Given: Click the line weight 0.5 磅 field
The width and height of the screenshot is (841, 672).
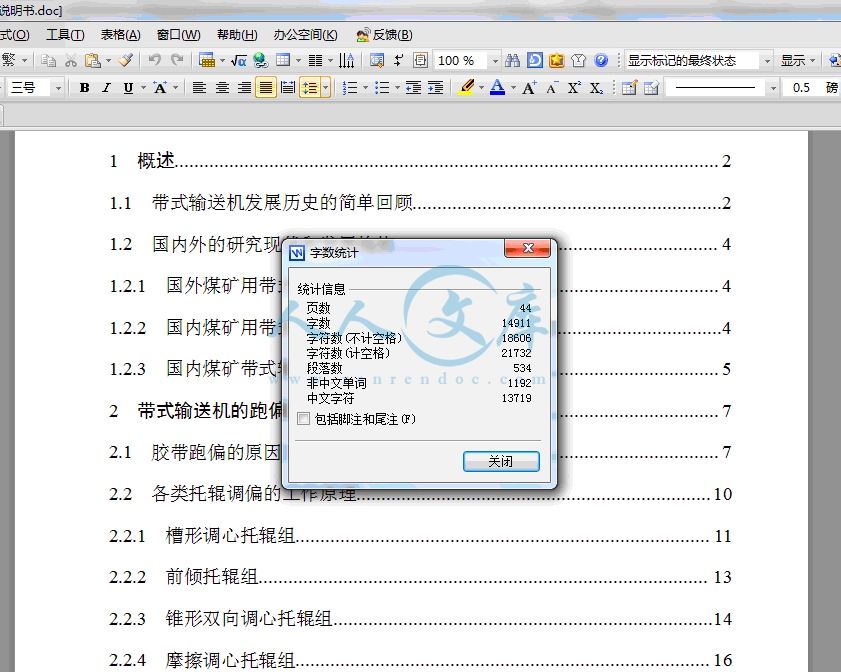Looking at the screenshot, I should (x=813, y=87).
